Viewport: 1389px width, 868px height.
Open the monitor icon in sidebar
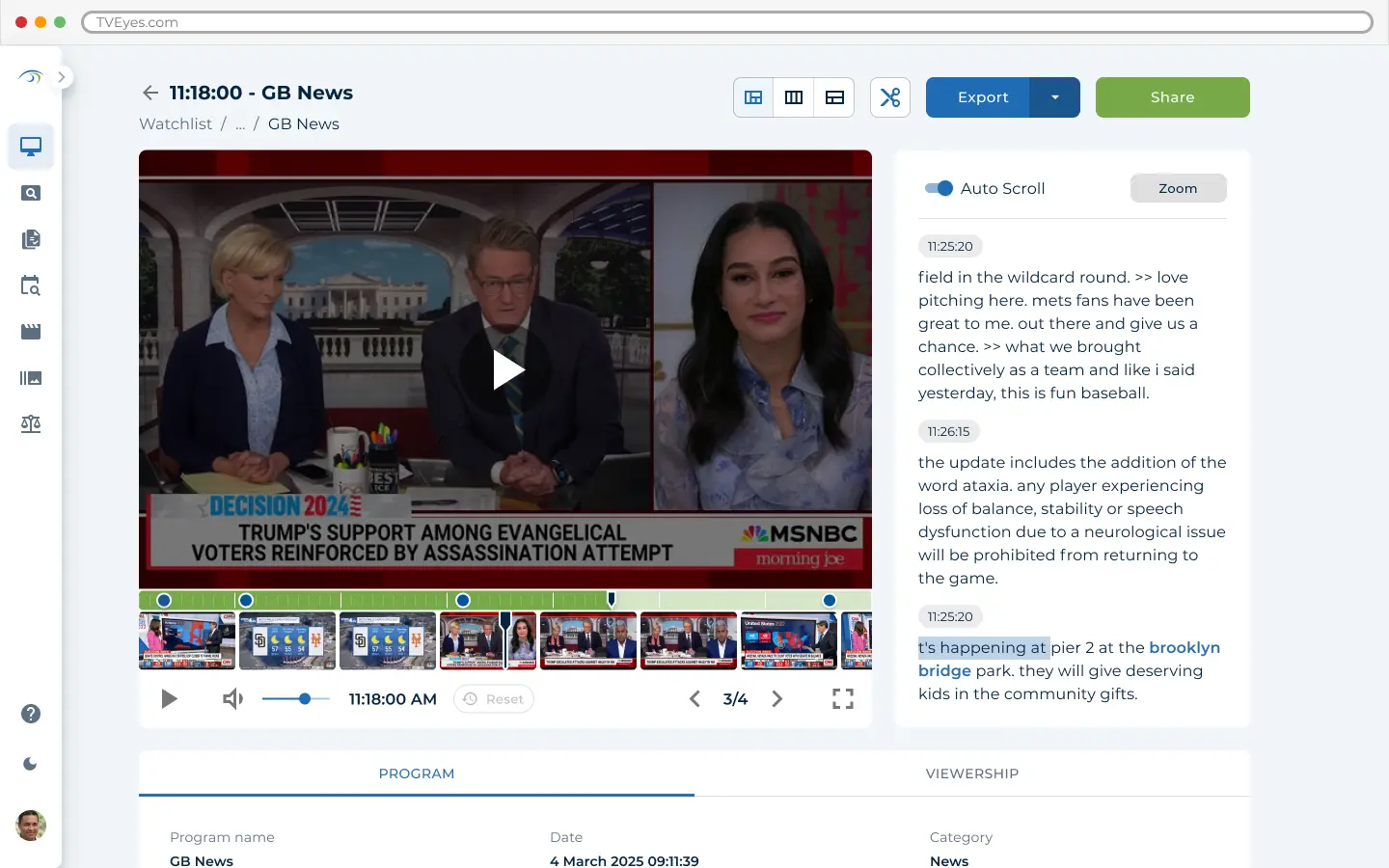coord(31,147)
